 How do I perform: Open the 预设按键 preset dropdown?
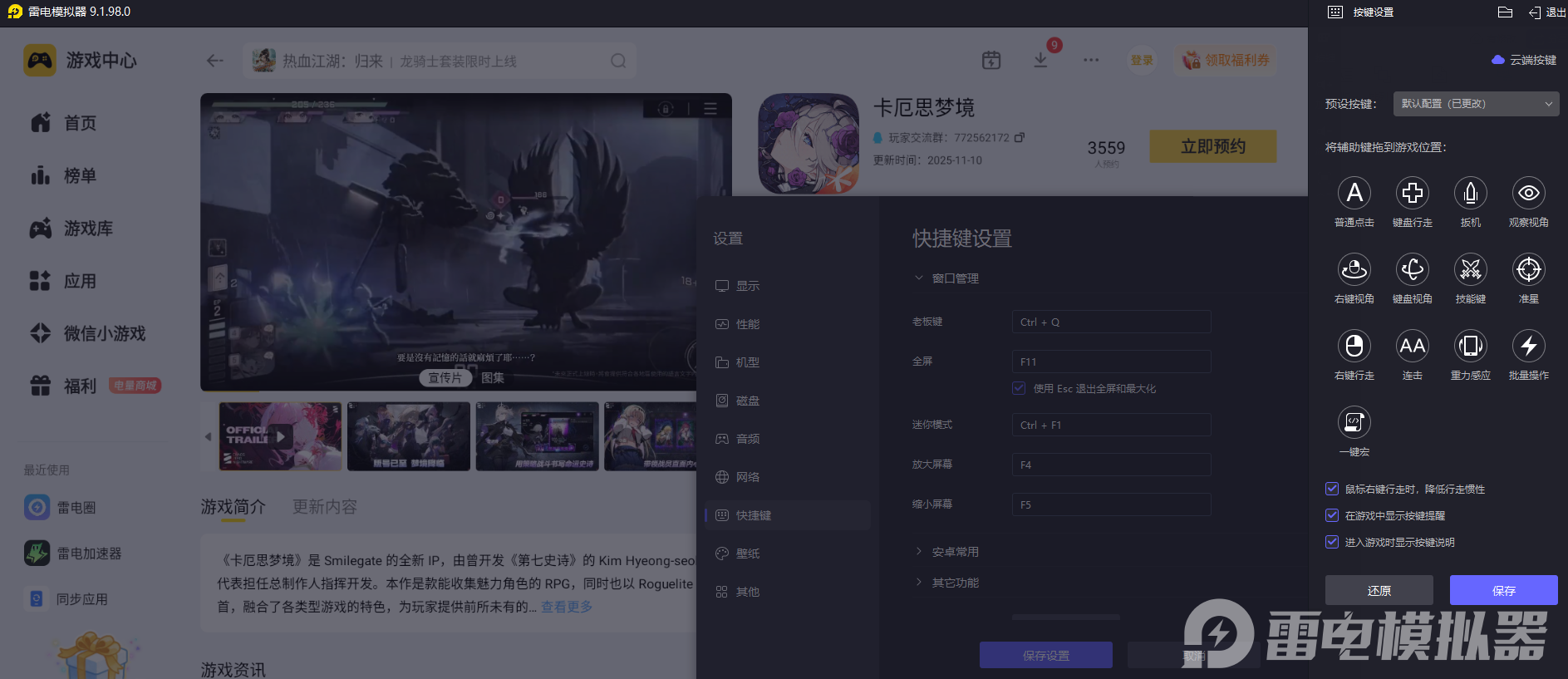pyautogui.click(x=1476, y=104)
